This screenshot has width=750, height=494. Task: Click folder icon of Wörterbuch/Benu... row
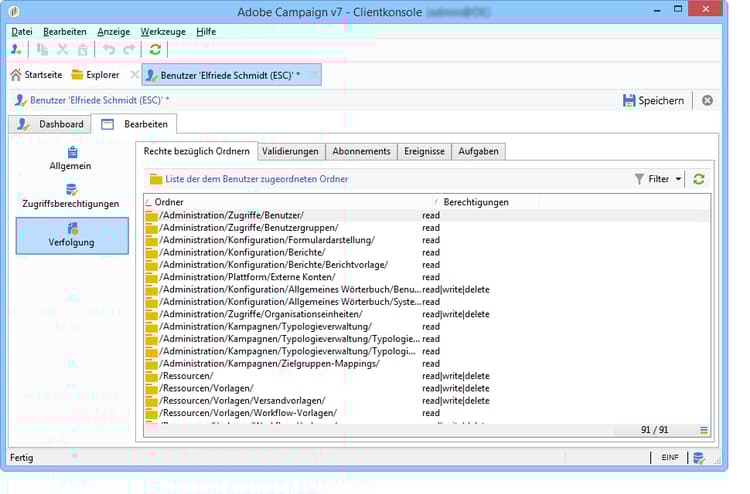point(151,290)
